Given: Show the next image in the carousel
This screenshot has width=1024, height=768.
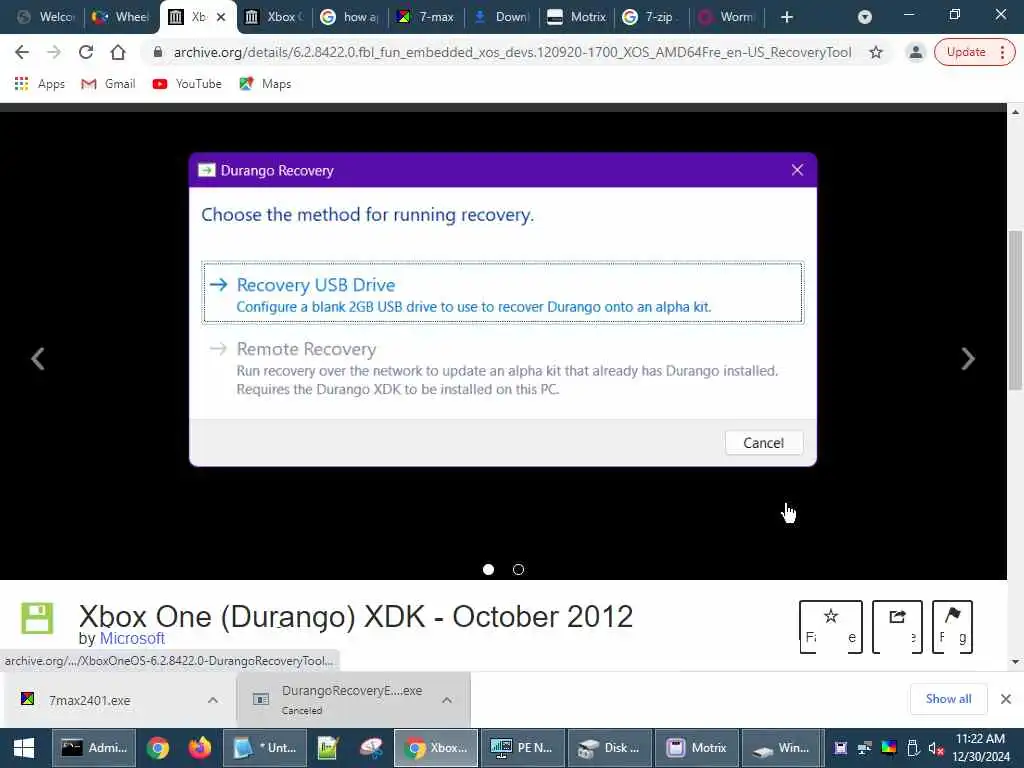Looking at the screenshot, I should [968, 359].
